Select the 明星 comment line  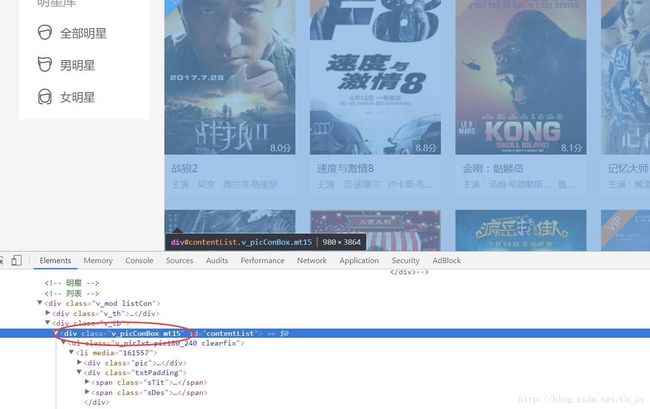pyautogui.click(x=72, y=283)
